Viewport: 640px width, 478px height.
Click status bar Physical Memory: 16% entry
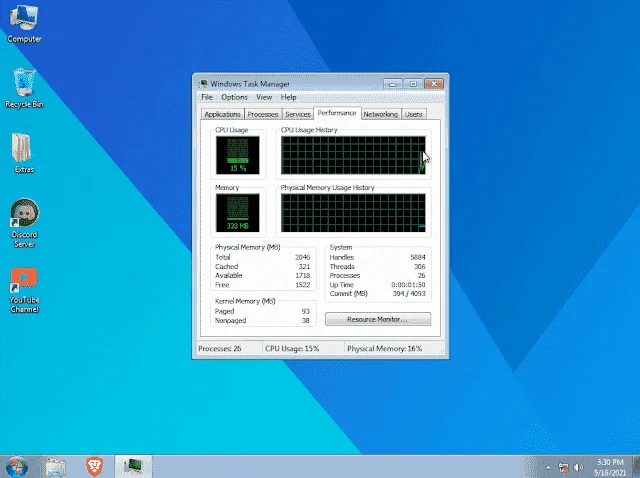tap(384, 349)
